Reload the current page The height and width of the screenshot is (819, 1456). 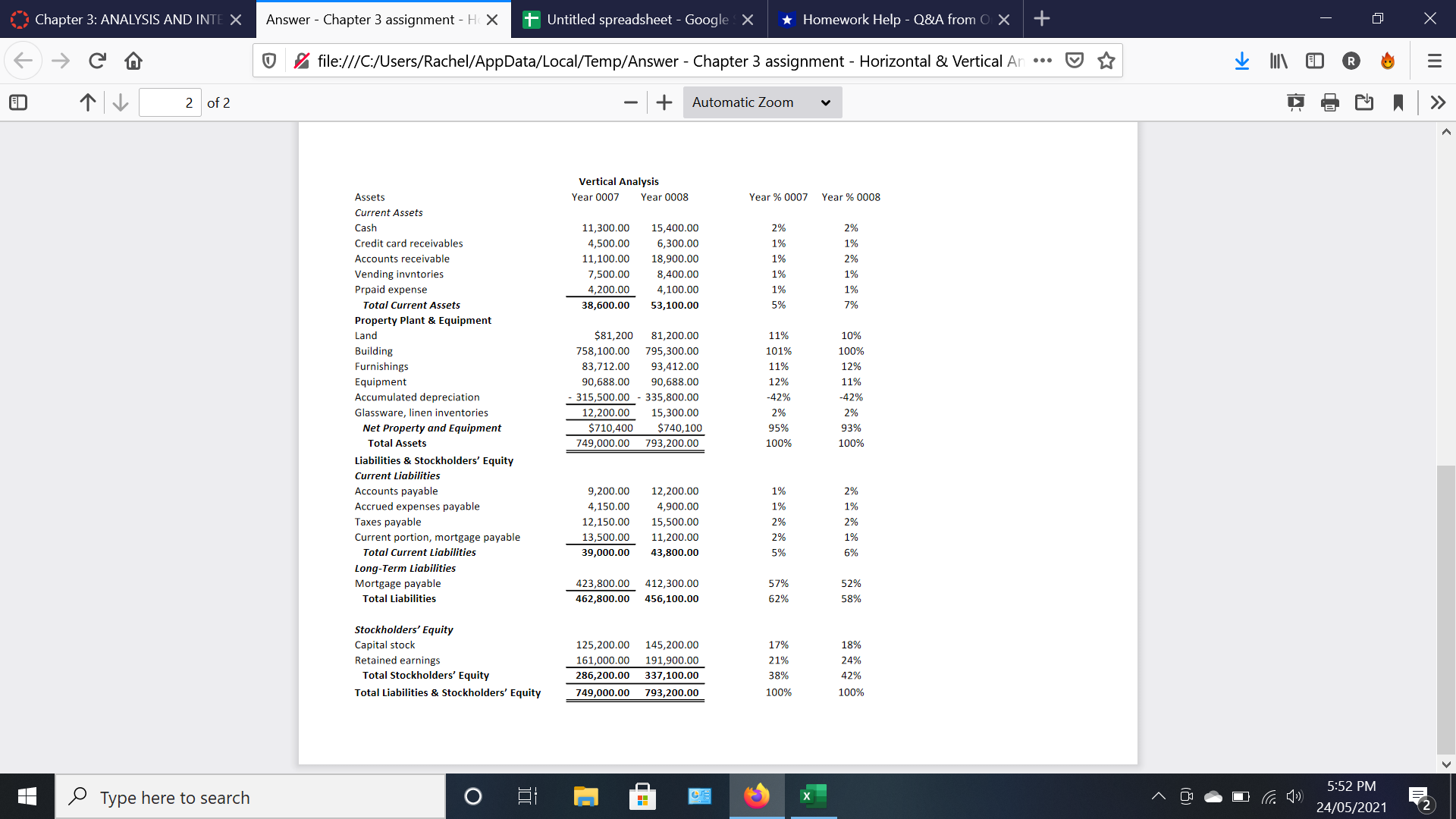pos(97,61)
